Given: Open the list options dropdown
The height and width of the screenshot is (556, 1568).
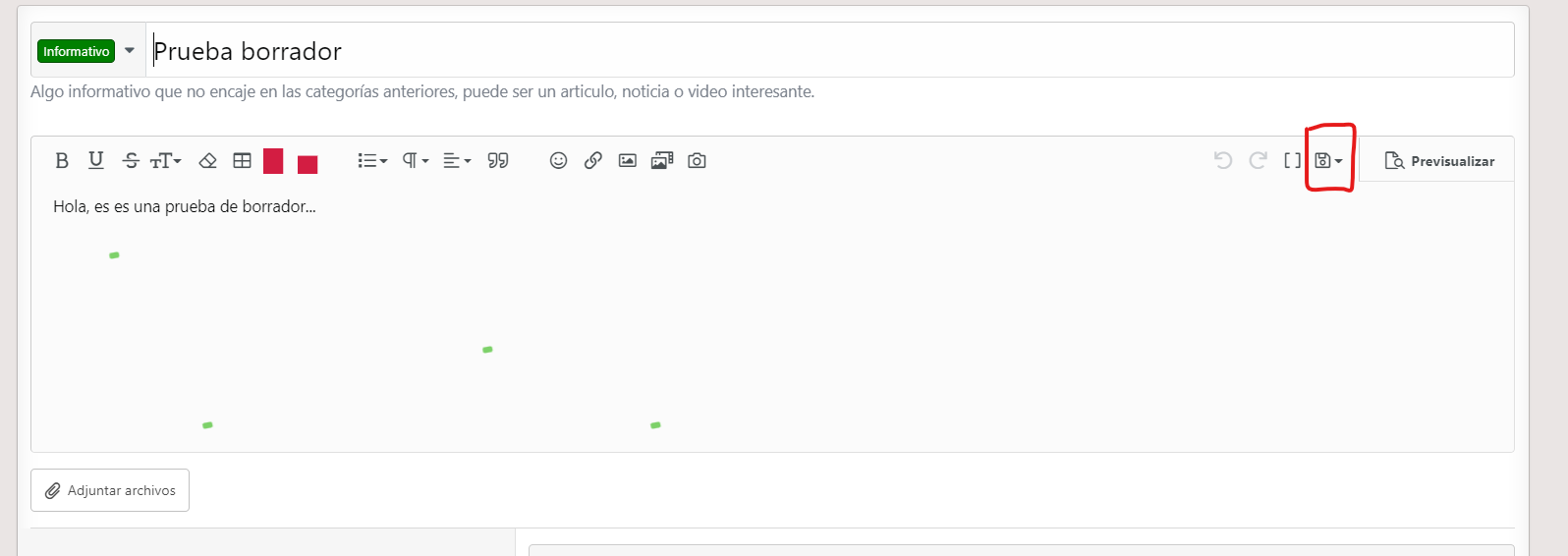Looking at the screenshot, I should click(371, 161).
